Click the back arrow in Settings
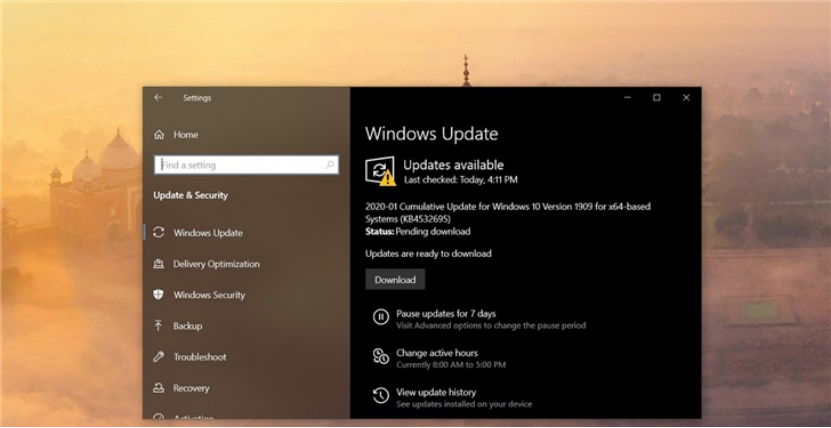 pos(158,98)
